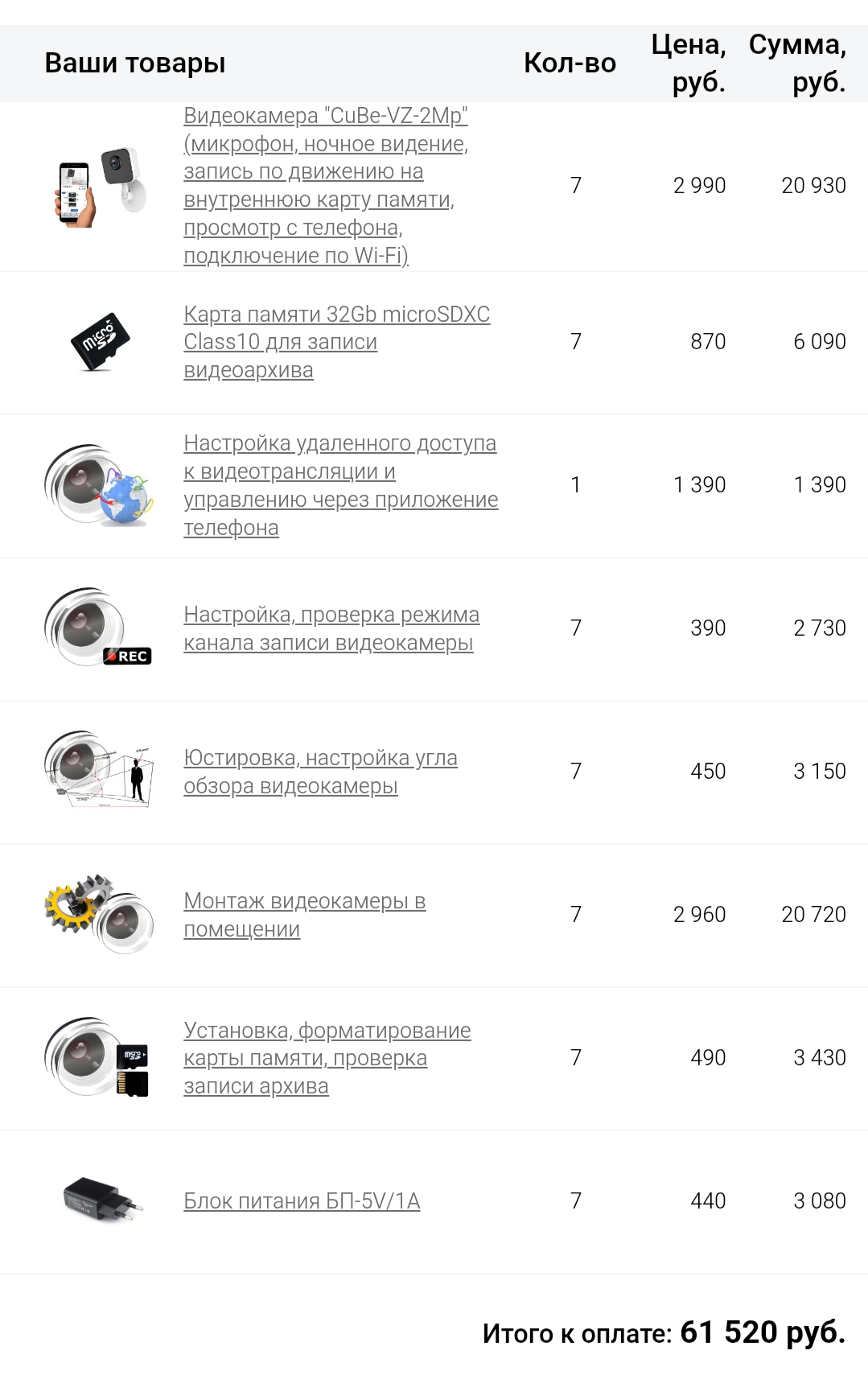Click the Ваши товары column header
The width and height of the screenshot is (868, 1396).
pyautogui.click(x=134, y=63)
